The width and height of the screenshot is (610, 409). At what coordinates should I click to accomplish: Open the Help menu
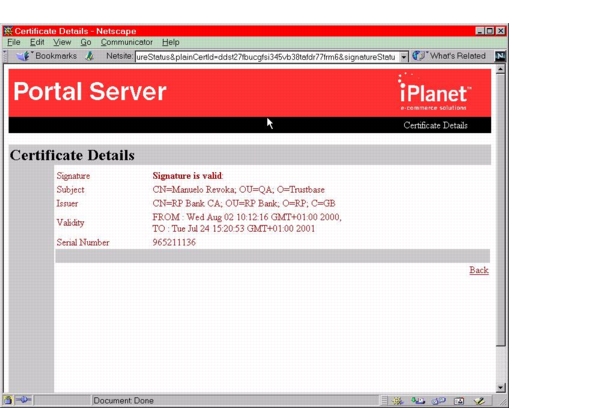[170, 42]
